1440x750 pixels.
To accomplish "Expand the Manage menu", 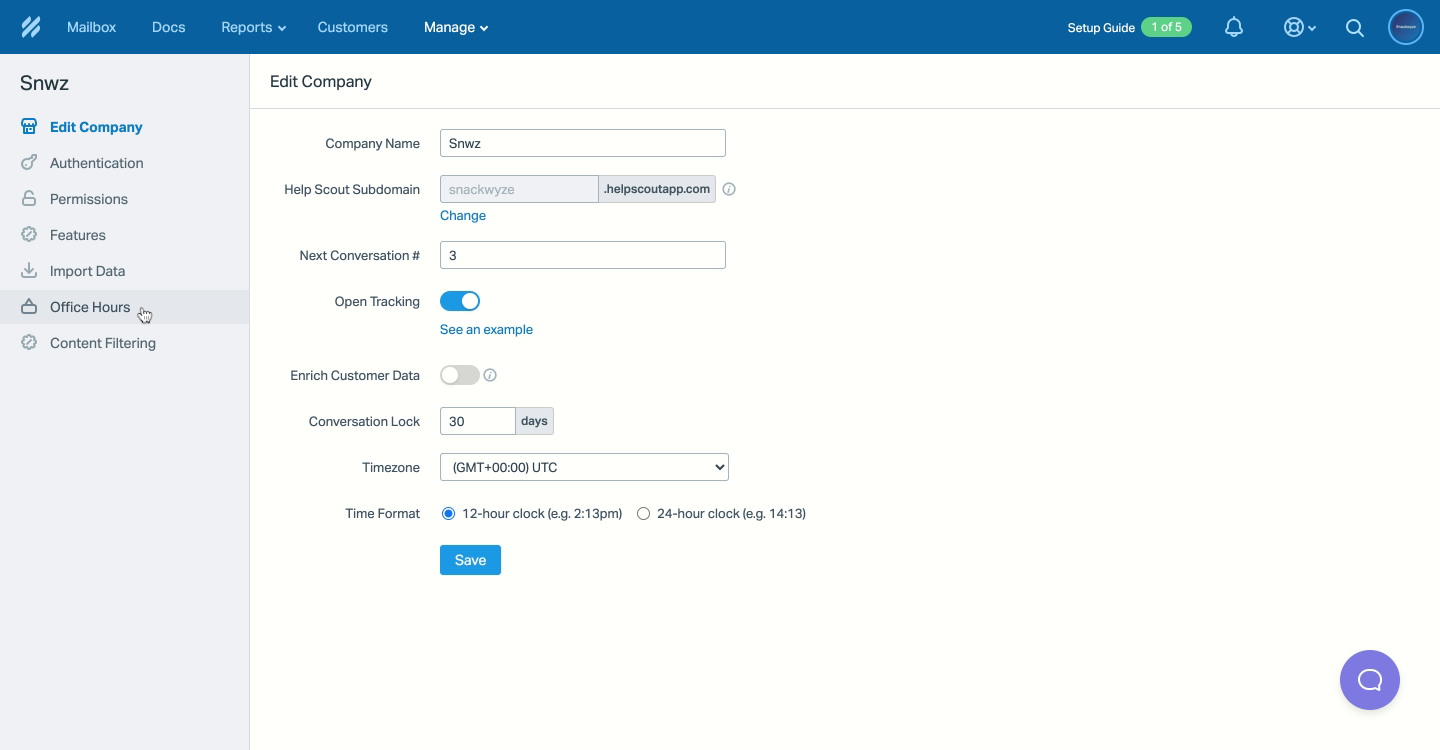I will coord(456,27).
